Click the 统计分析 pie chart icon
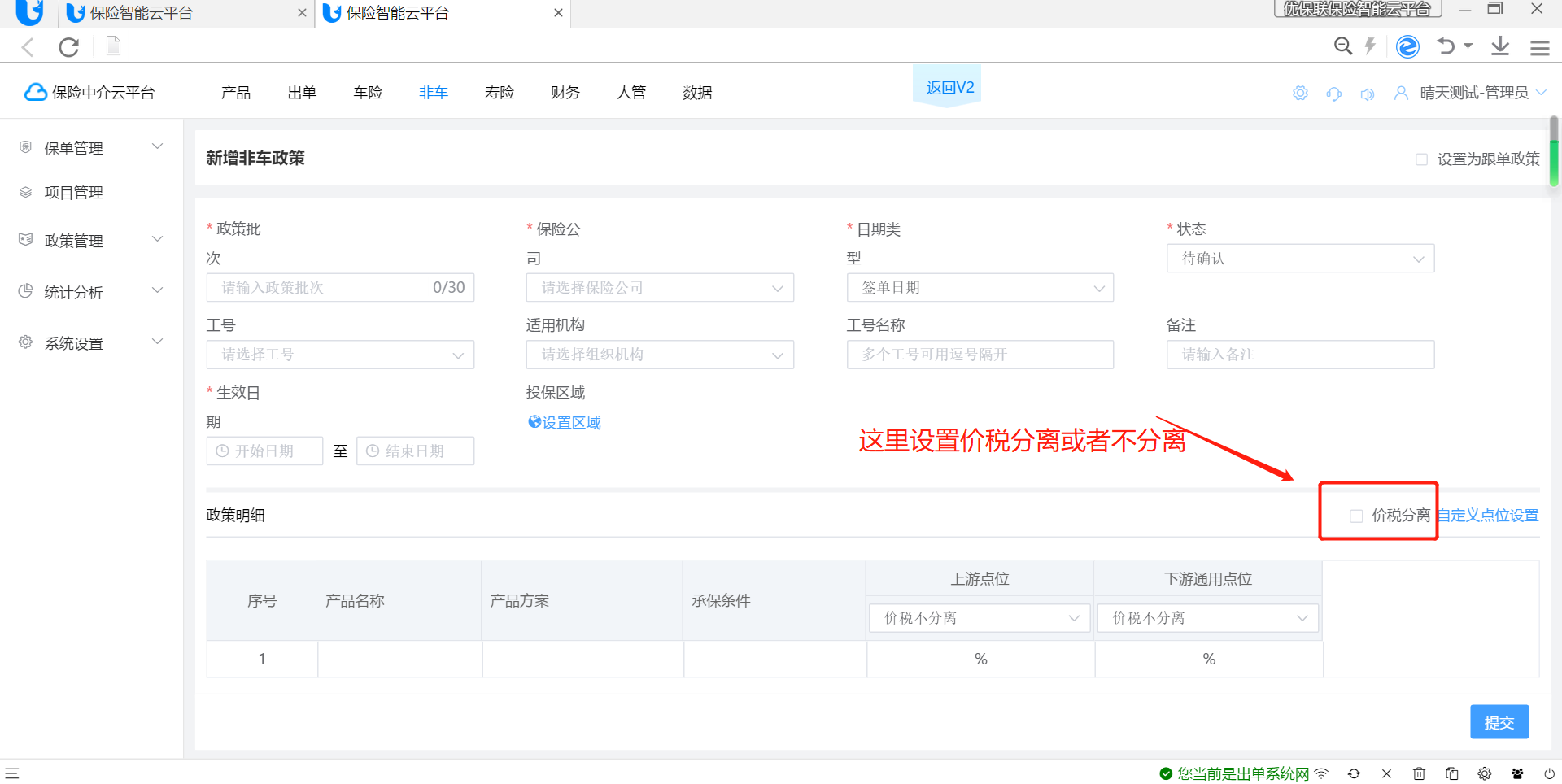Viewport: 1562px width, 784px height. point(26,291)
